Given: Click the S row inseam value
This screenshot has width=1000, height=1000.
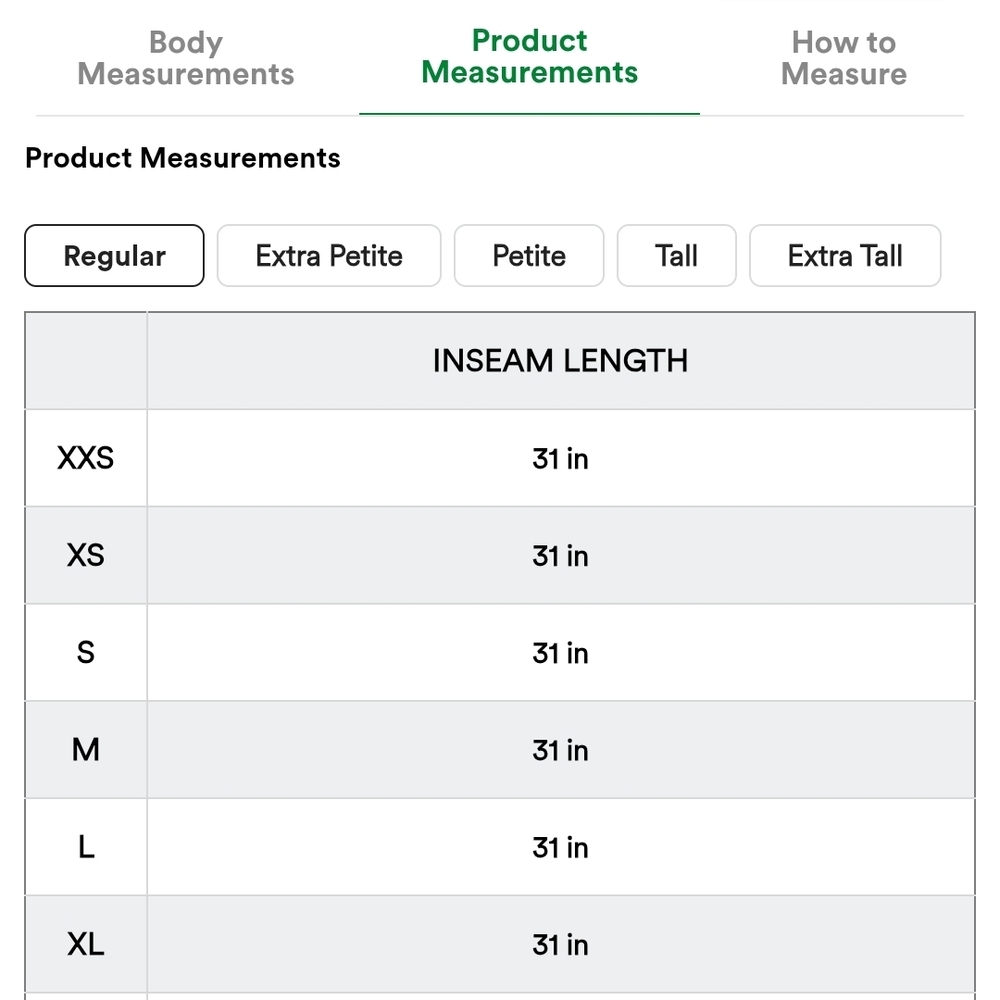Looking at the screenshot, I should coord(560,653).
